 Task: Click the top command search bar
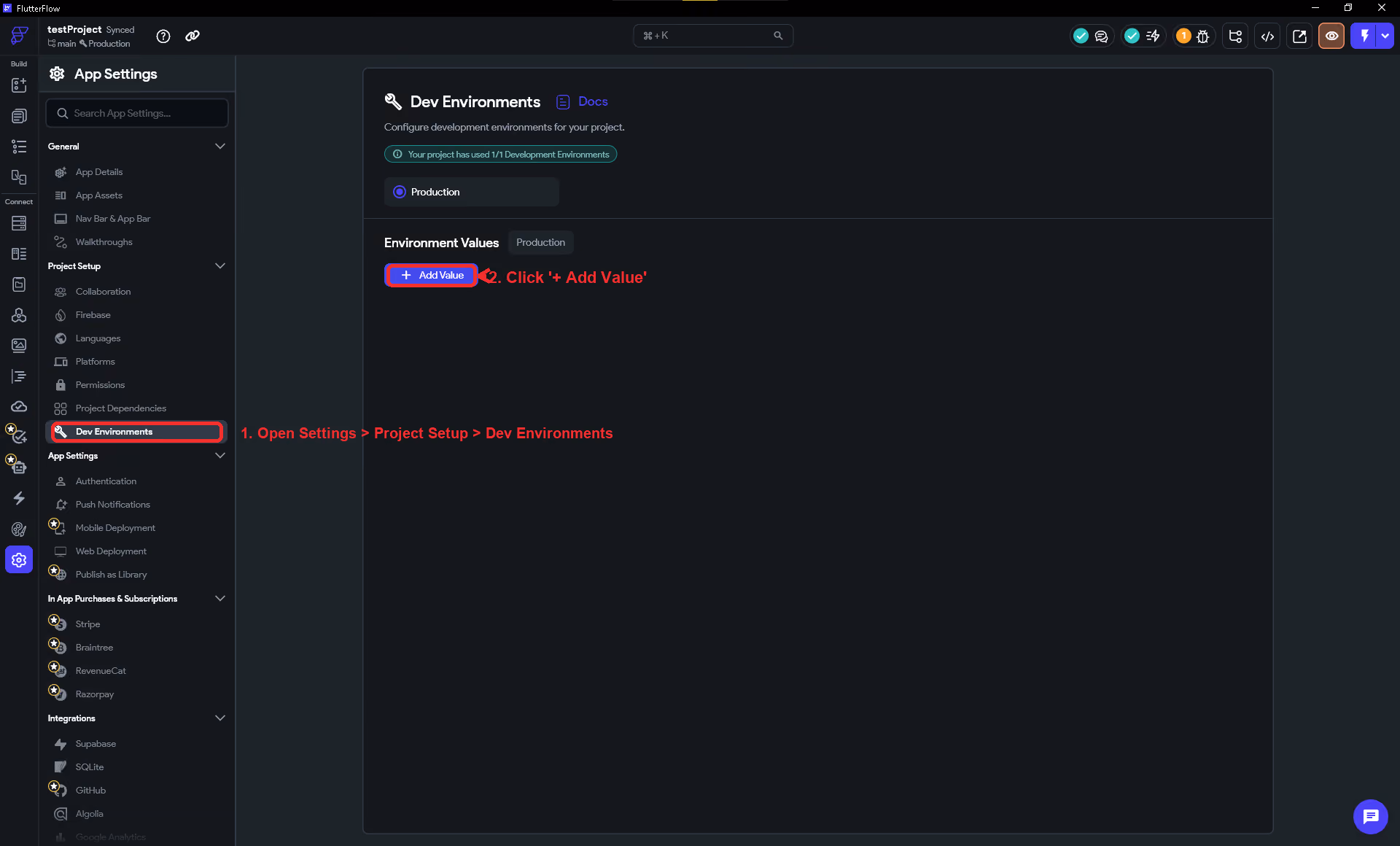(x=713, y=36)
